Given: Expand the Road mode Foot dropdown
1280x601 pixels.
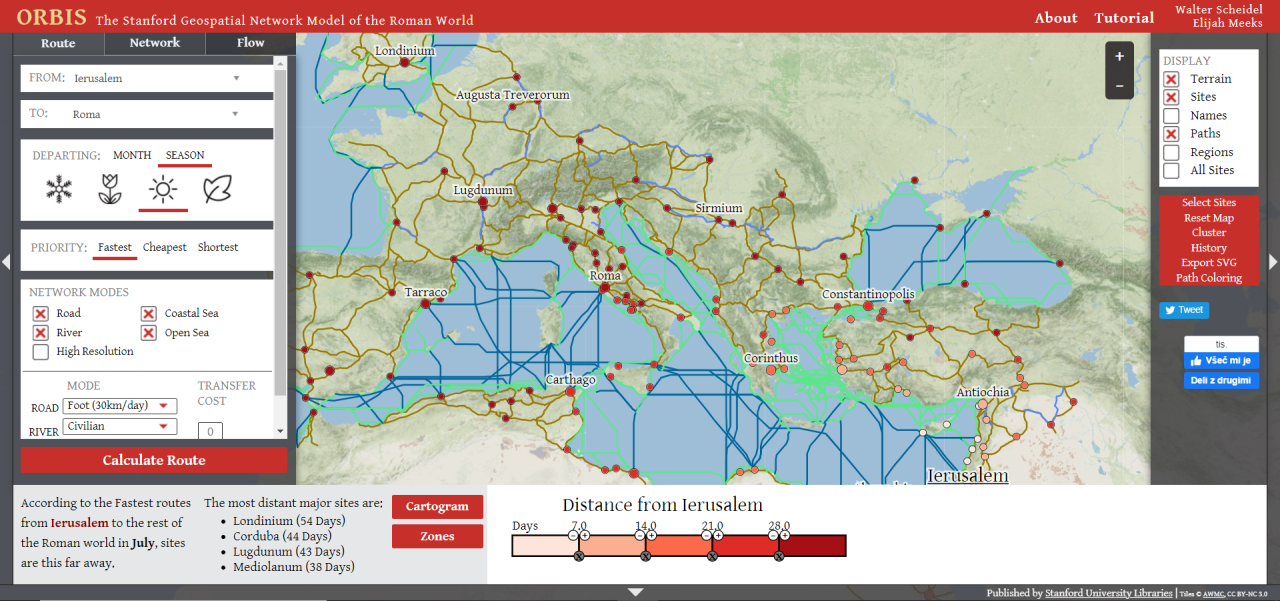Looking at the screenshot, I should coord(119,406).
